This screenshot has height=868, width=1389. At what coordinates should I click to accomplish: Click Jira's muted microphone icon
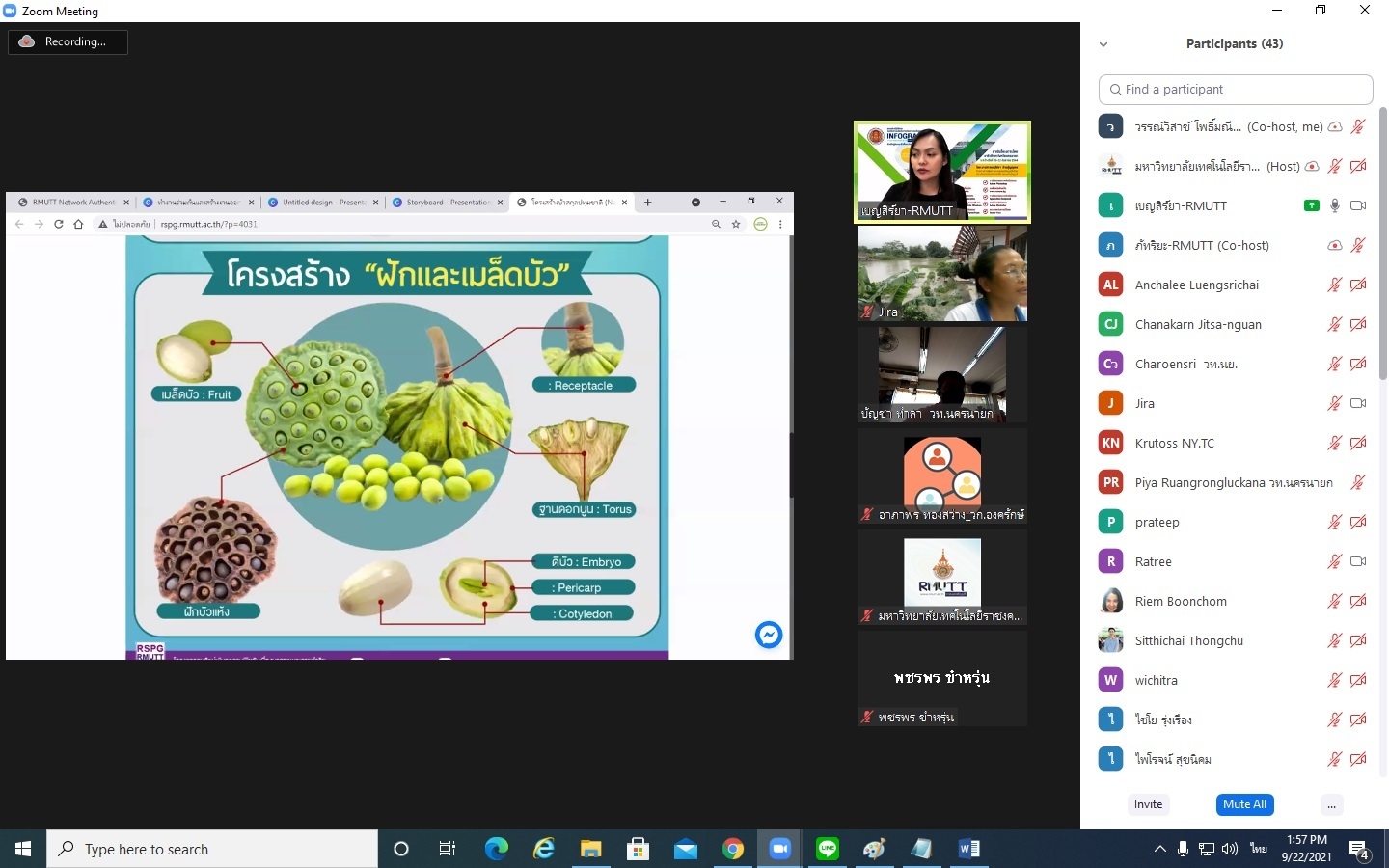[x=1335, y=403]
